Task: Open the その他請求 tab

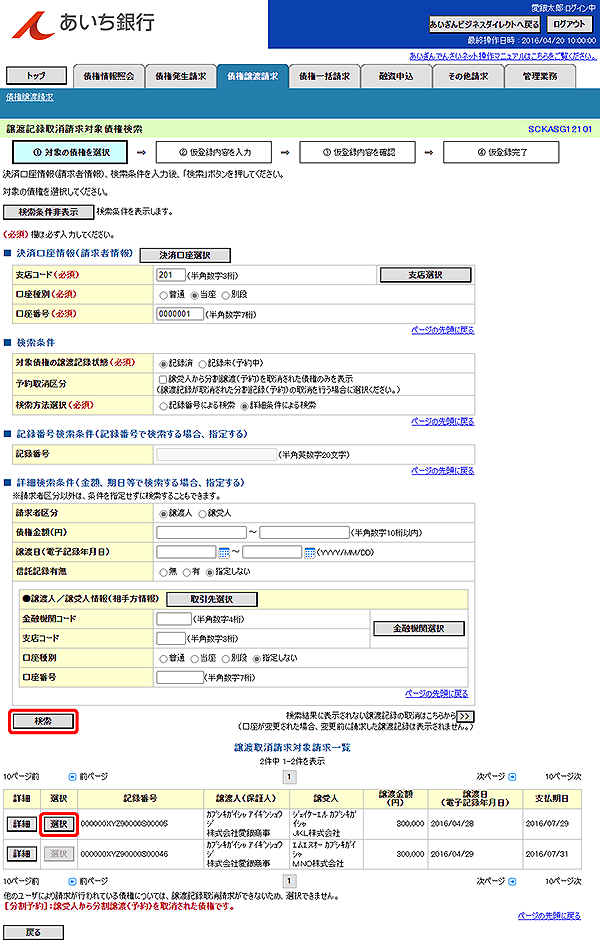Action: [x=468, y=76]
